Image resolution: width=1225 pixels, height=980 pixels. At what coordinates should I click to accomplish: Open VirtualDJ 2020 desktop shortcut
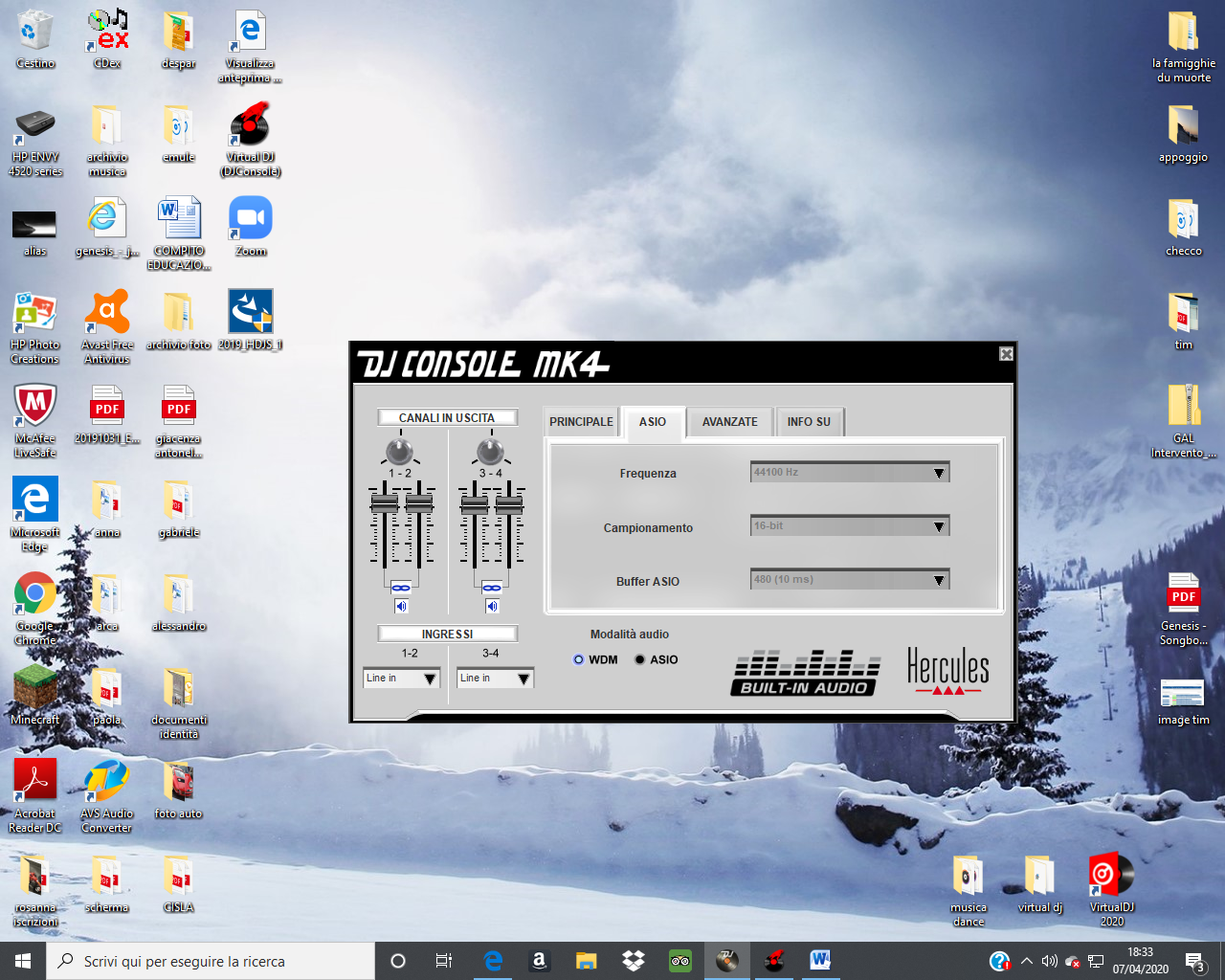click(1112, 890)
